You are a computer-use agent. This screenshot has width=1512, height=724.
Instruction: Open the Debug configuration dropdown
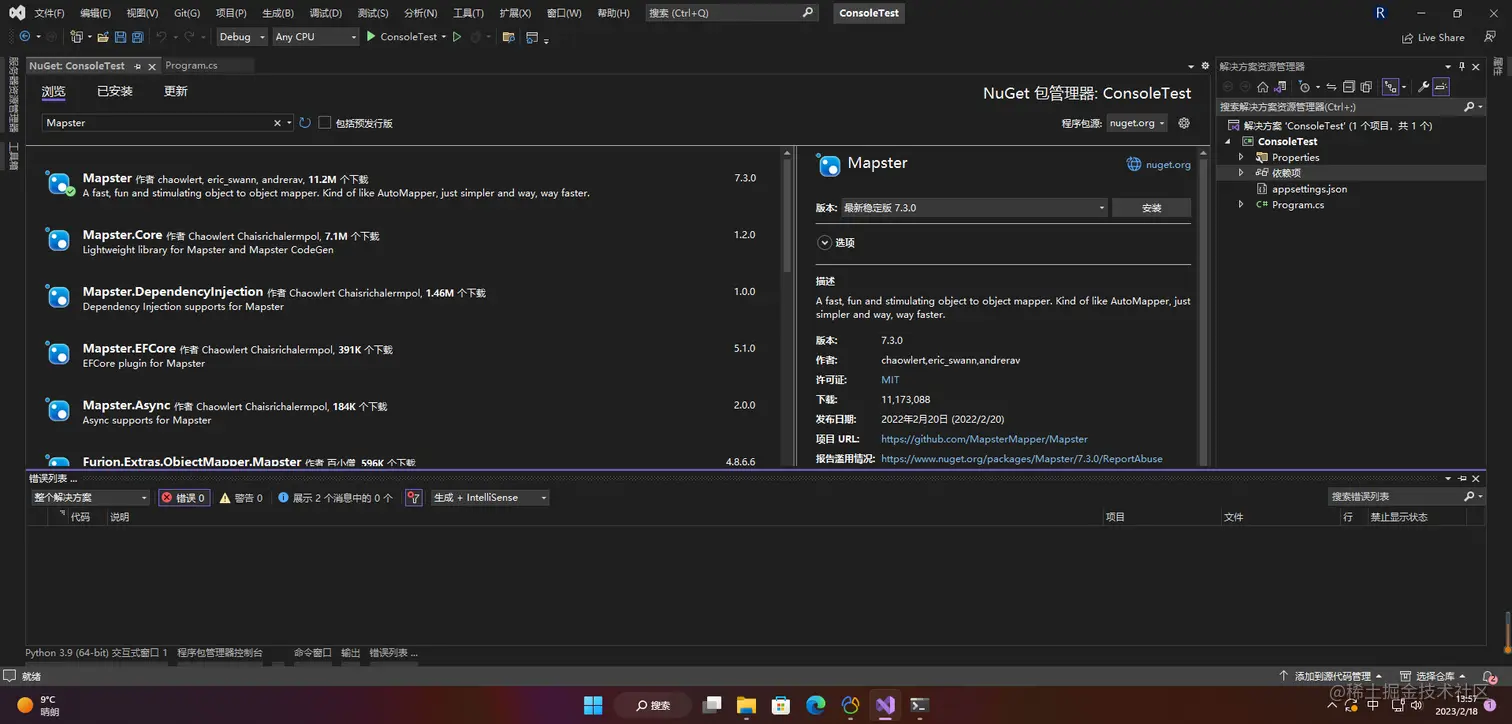coord(242,37)
